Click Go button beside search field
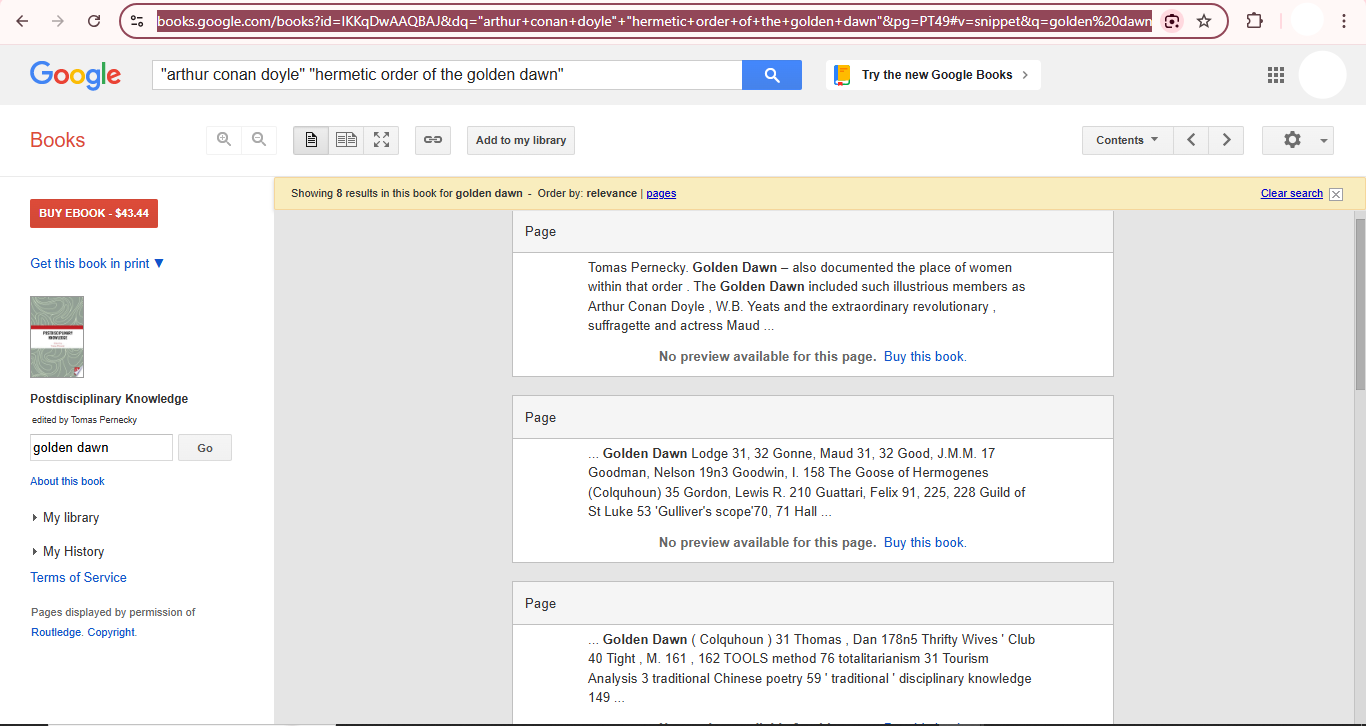 (205, 448)
